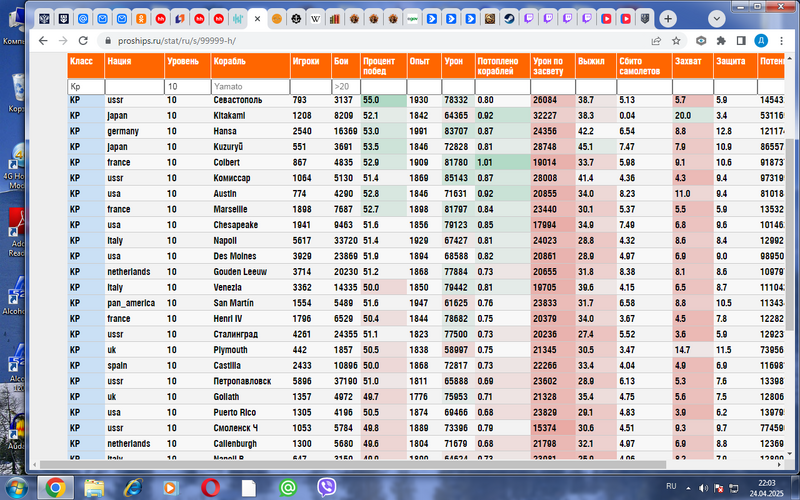
Task: Go back to the previous page
Action: coord(43,41)
